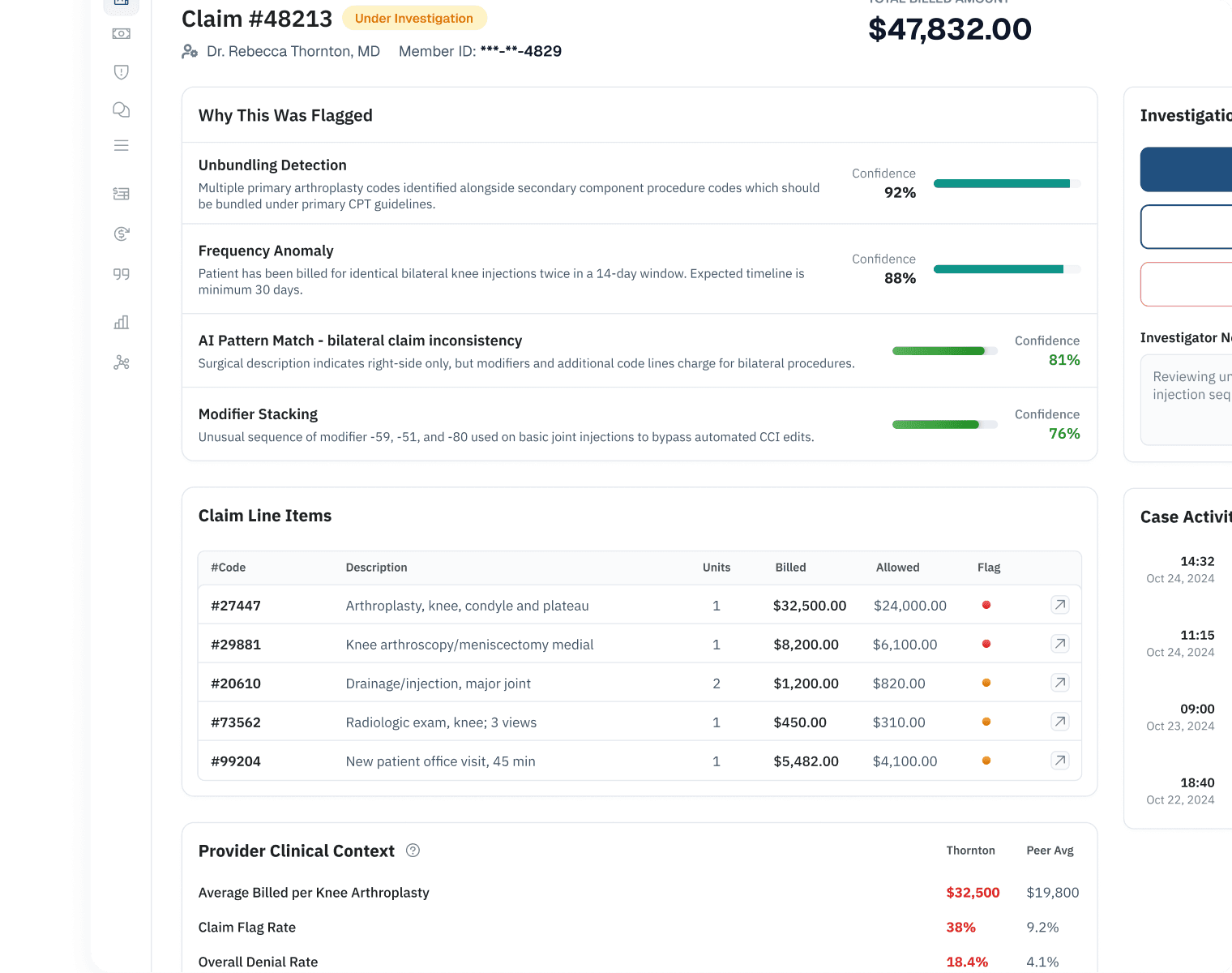This screenshot has height=973, width=1232.
Task: Click code #73562 in the line items
Action: tap(236, 722)
